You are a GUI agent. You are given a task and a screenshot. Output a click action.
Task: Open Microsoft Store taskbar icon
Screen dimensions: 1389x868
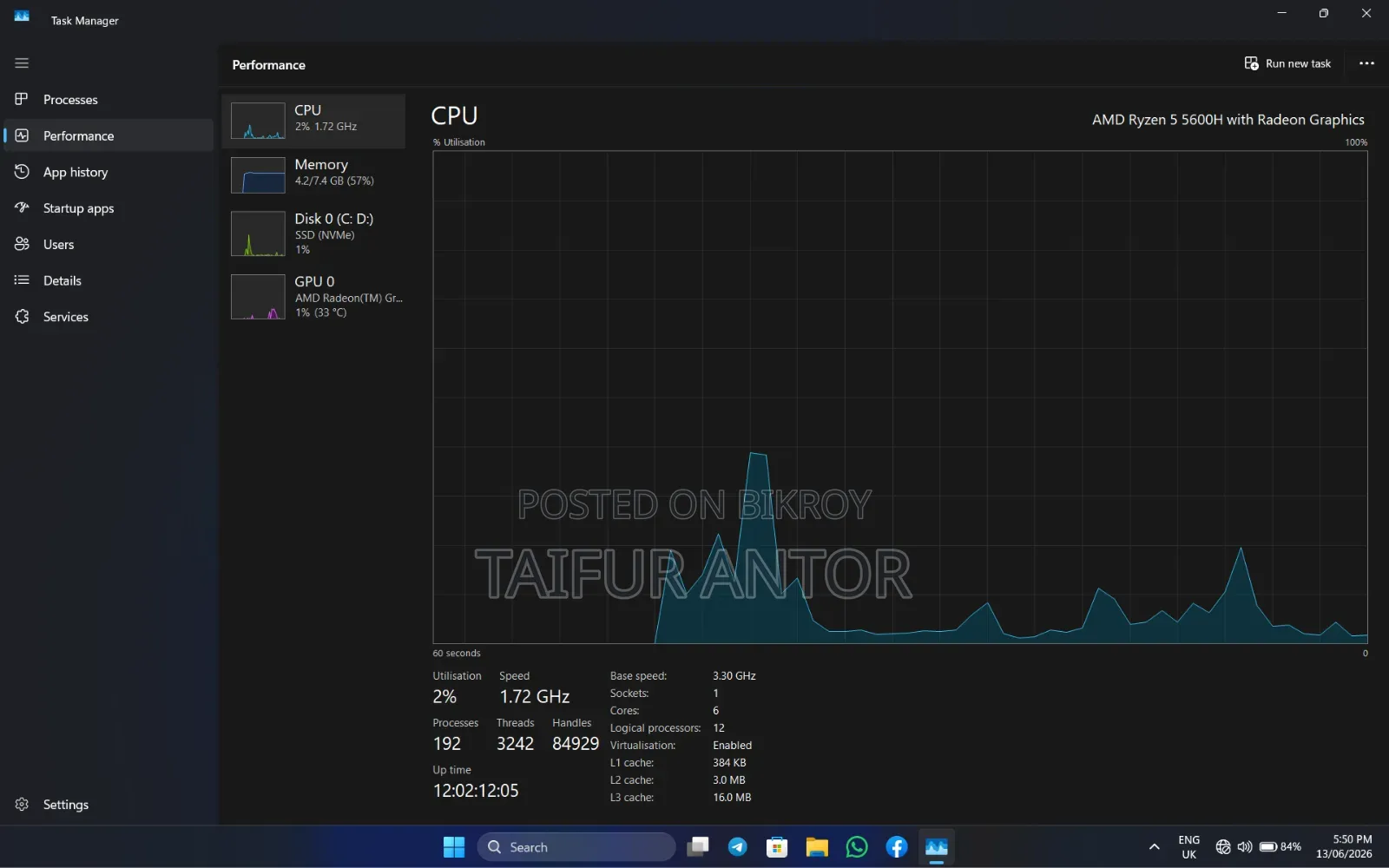pyautogui.click(x=777, y=847)
